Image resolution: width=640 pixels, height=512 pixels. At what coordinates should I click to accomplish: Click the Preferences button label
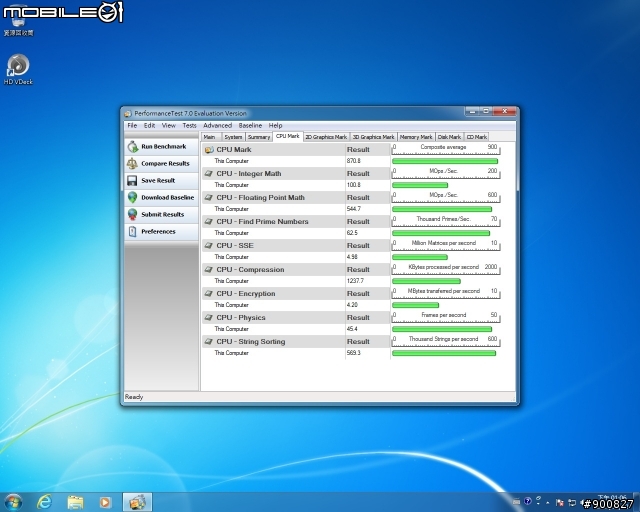(x=158, y=232)
